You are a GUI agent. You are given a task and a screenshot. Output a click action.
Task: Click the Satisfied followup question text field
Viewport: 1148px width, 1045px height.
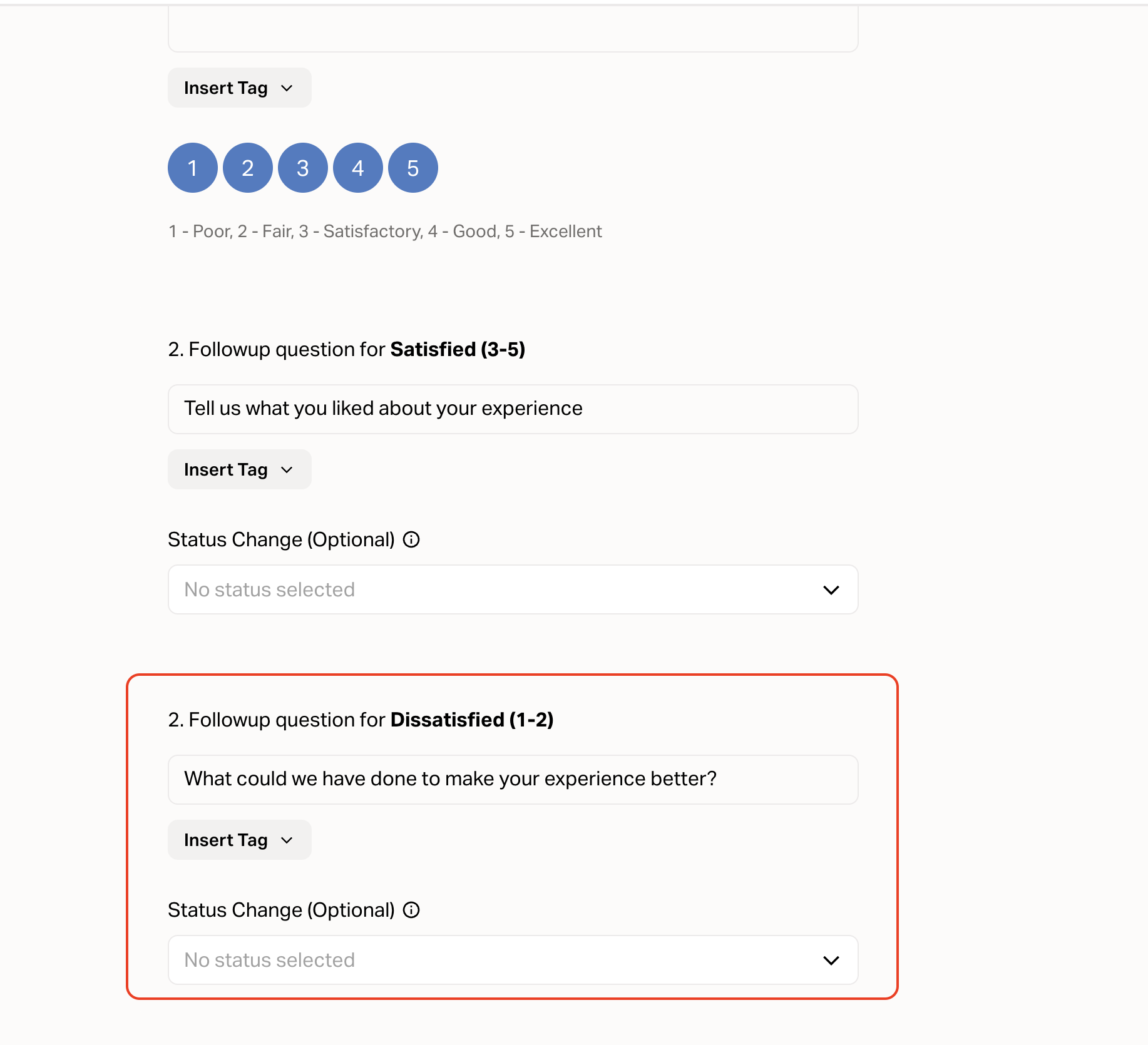tap(513, 409)
